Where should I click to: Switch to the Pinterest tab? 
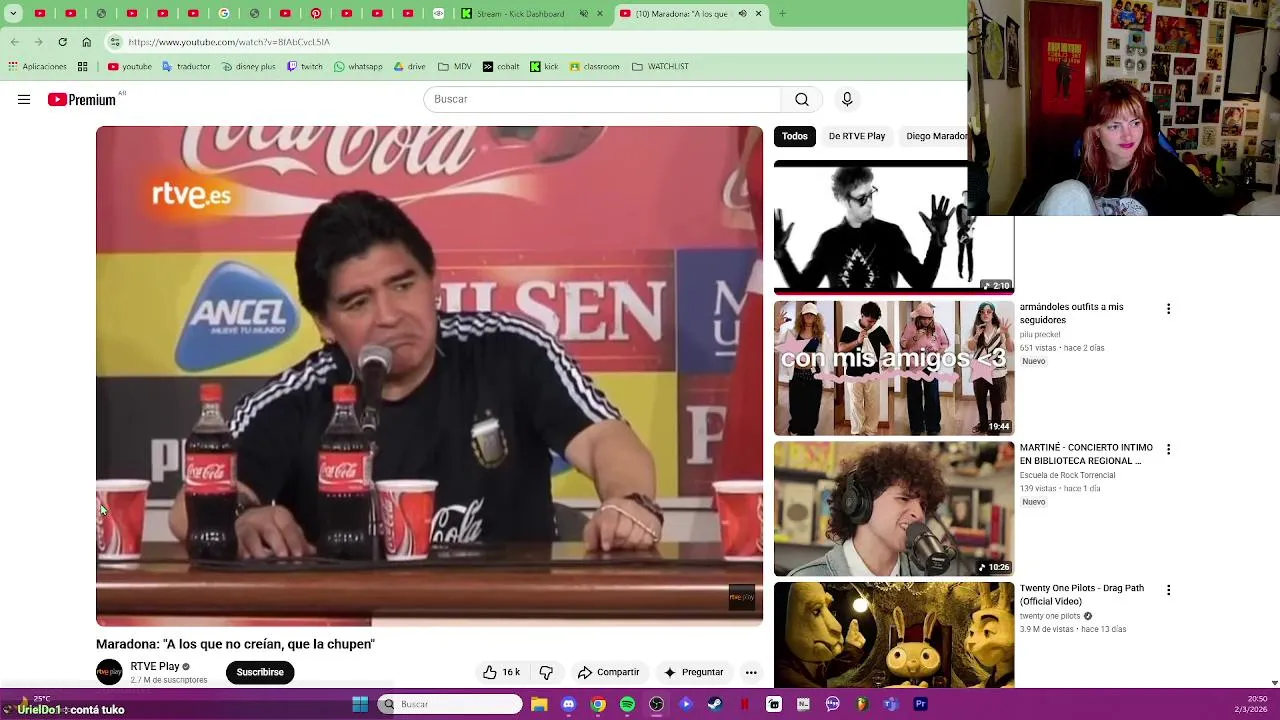click(x=316, y=13)
